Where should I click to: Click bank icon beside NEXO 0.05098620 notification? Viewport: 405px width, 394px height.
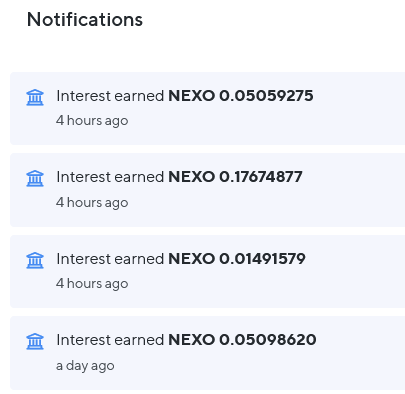coord(35,341)
